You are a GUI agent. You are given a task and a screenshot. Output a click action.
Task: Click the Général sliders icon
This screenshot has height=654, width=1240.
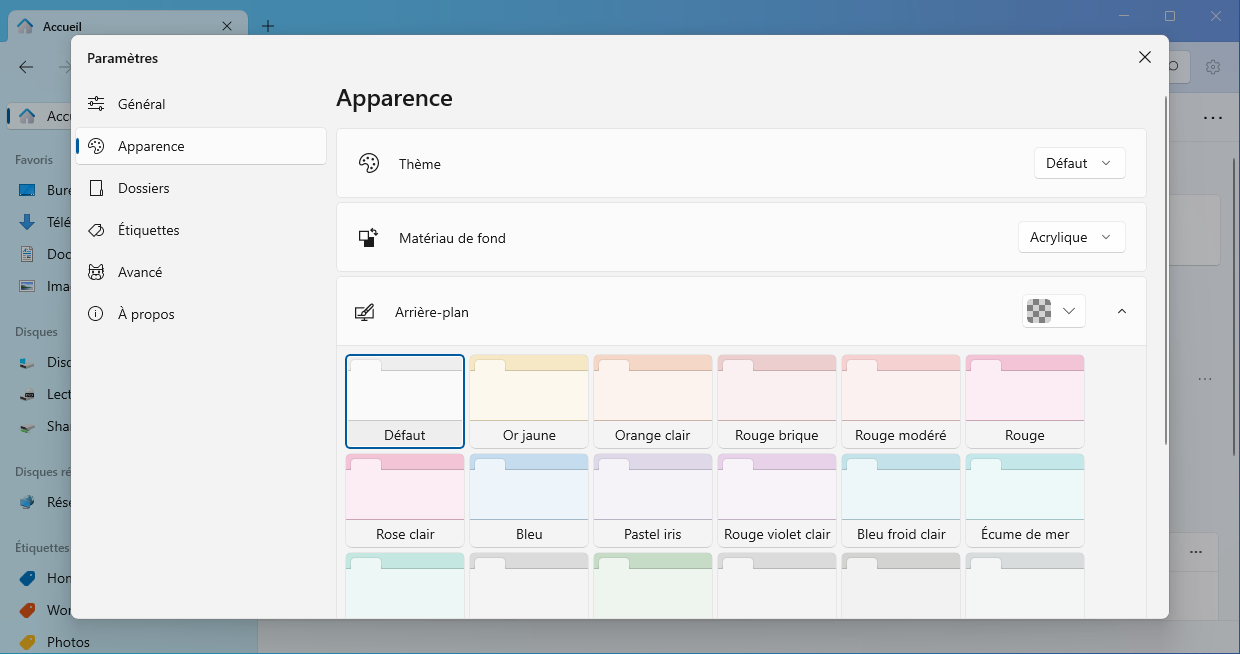pos(96,104)
